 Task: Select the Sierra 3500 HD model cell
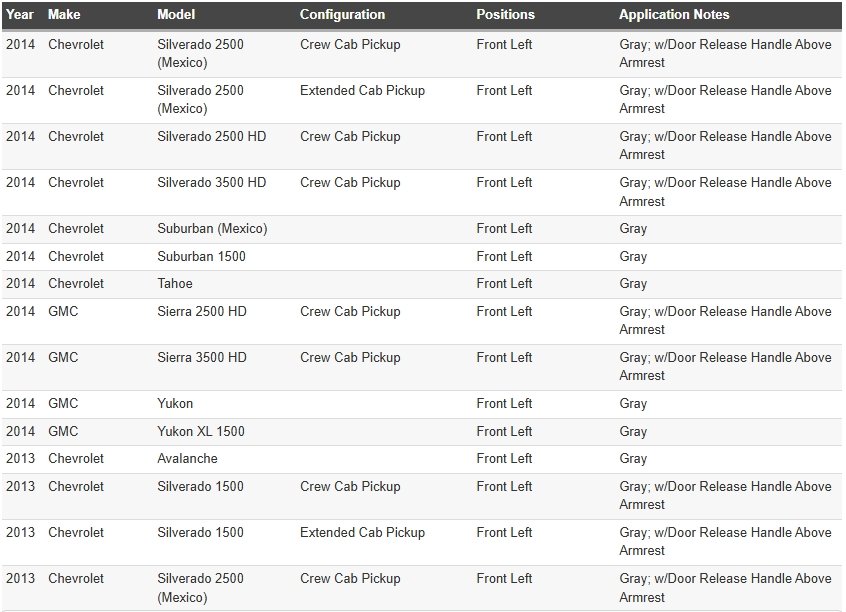202,358
